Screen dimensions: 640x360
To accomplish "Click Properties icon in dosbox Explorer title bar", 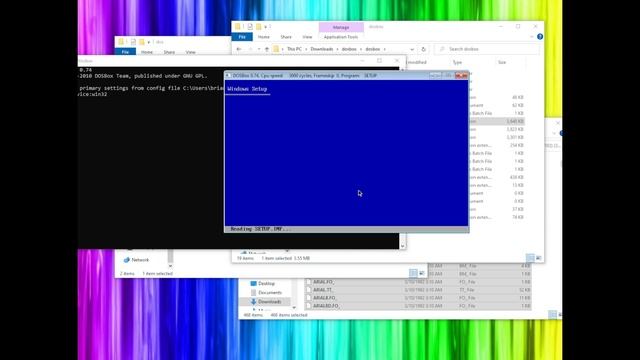I will pyautogui.click(x=250, y=27).
